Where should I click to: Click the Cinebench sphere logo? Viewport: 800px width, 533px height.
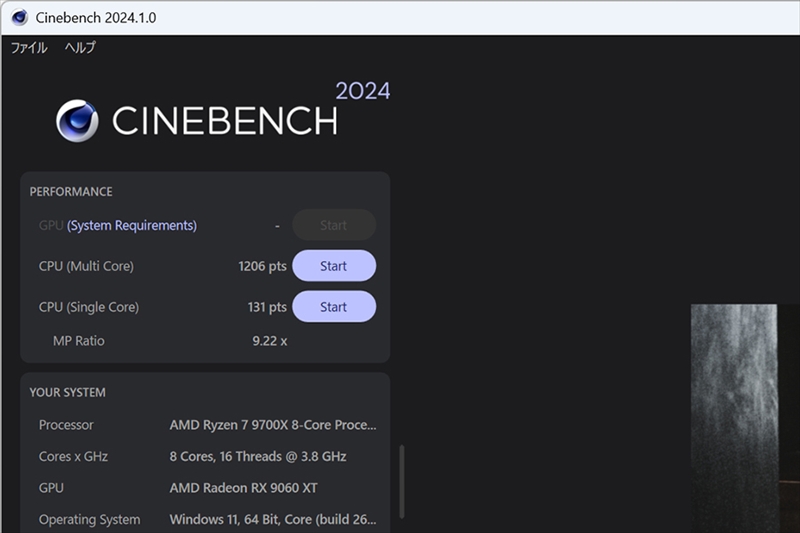(77, 121)
